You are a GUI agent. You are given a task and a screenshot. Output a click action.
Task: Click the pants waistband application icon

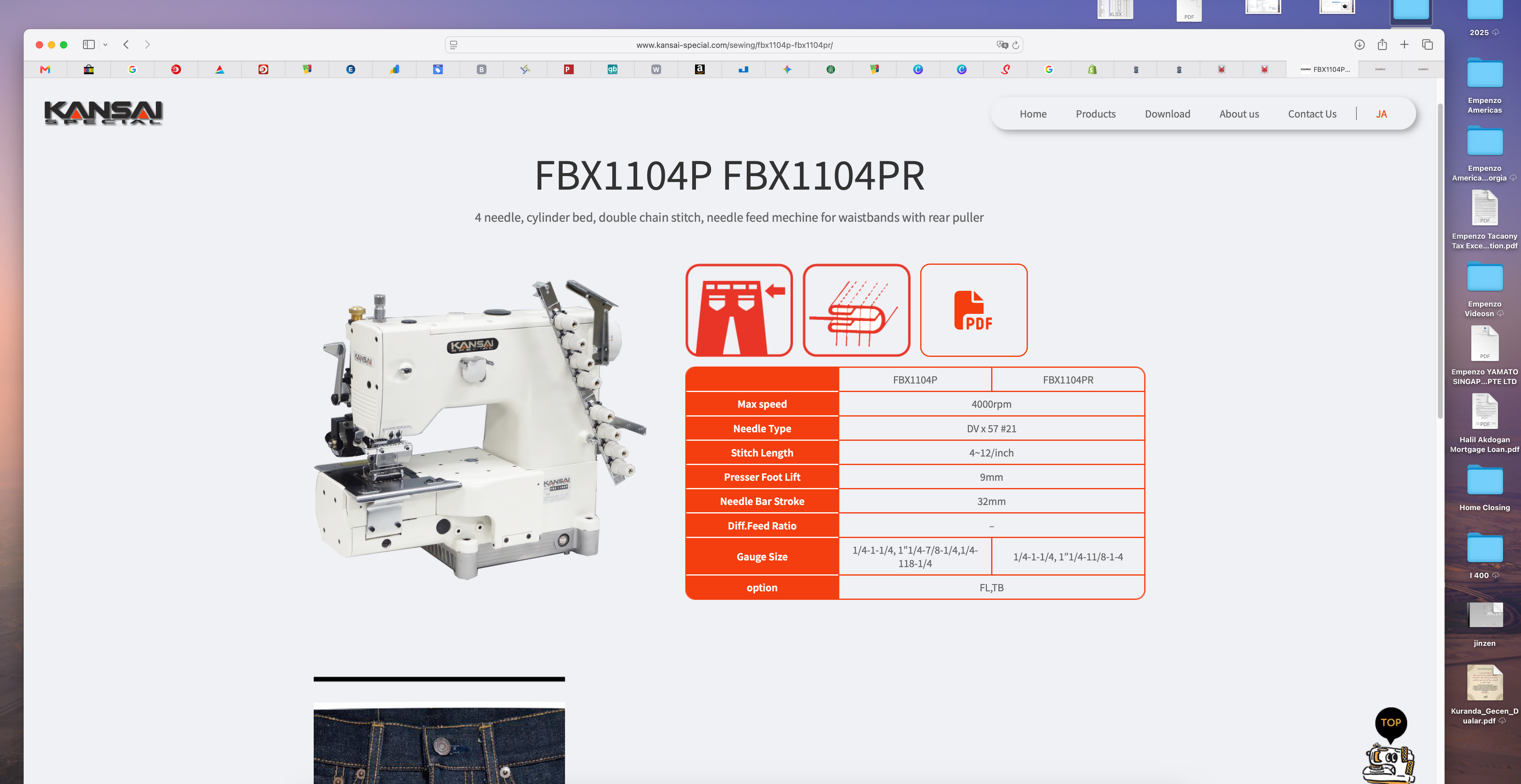point(739,310)
